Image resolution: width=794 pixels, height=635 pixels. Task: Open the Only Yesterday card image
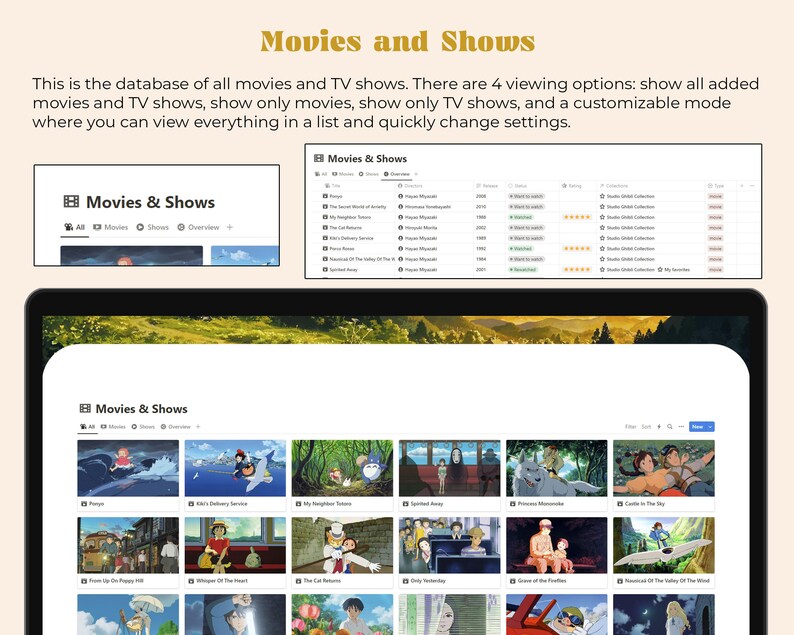450,545
